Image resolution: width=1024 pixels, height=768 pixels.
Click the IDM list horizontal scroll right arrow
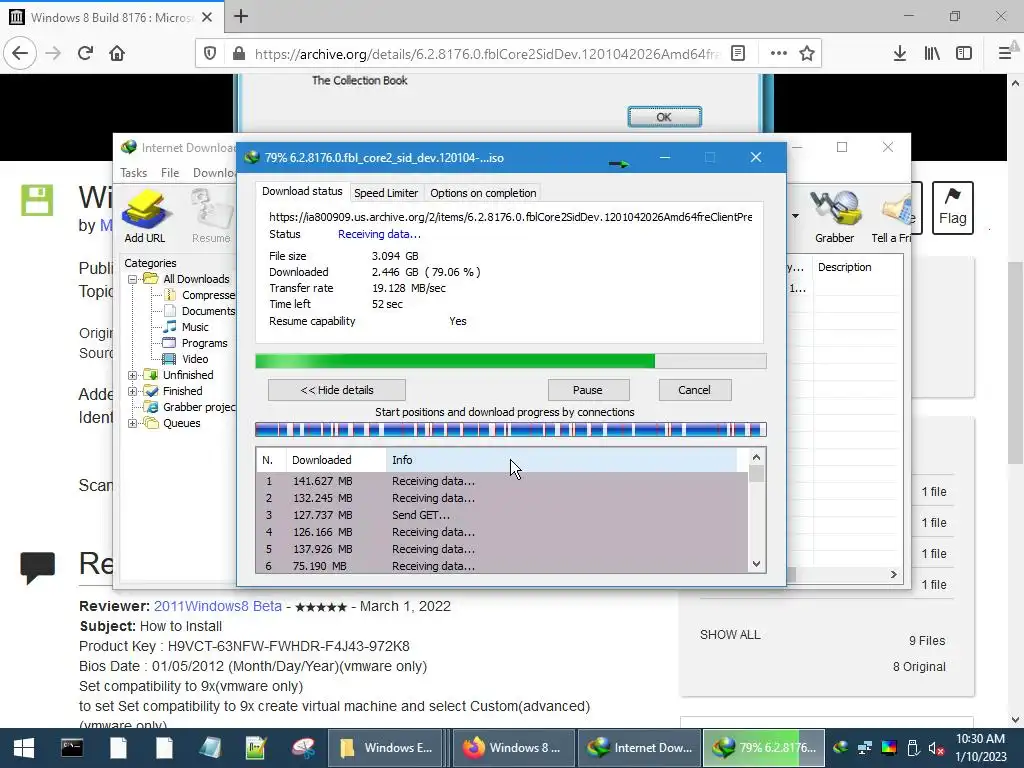pos(893,575)
